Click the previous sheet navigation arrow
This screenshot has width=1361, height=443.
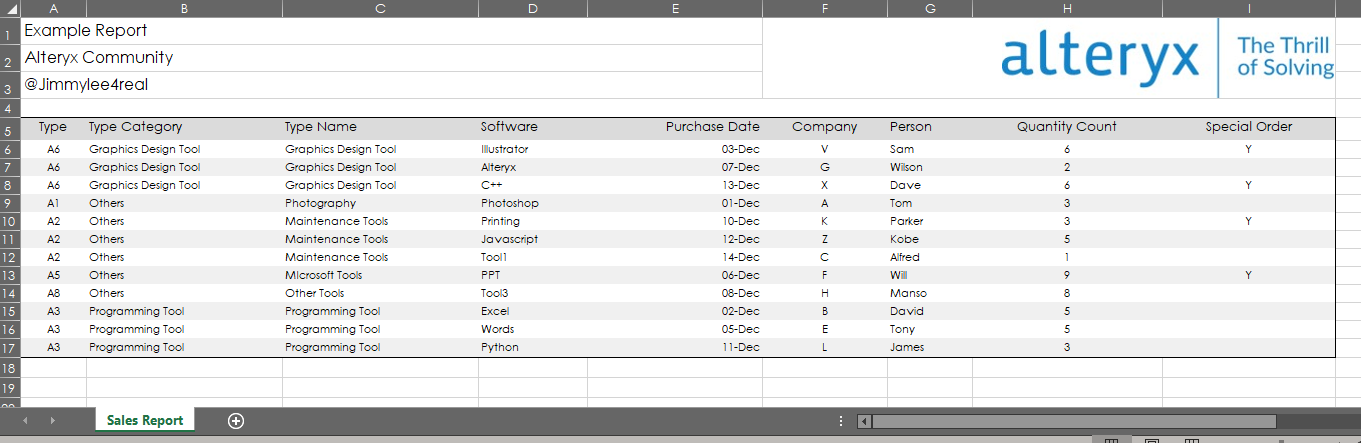click(x=26, y=421)
